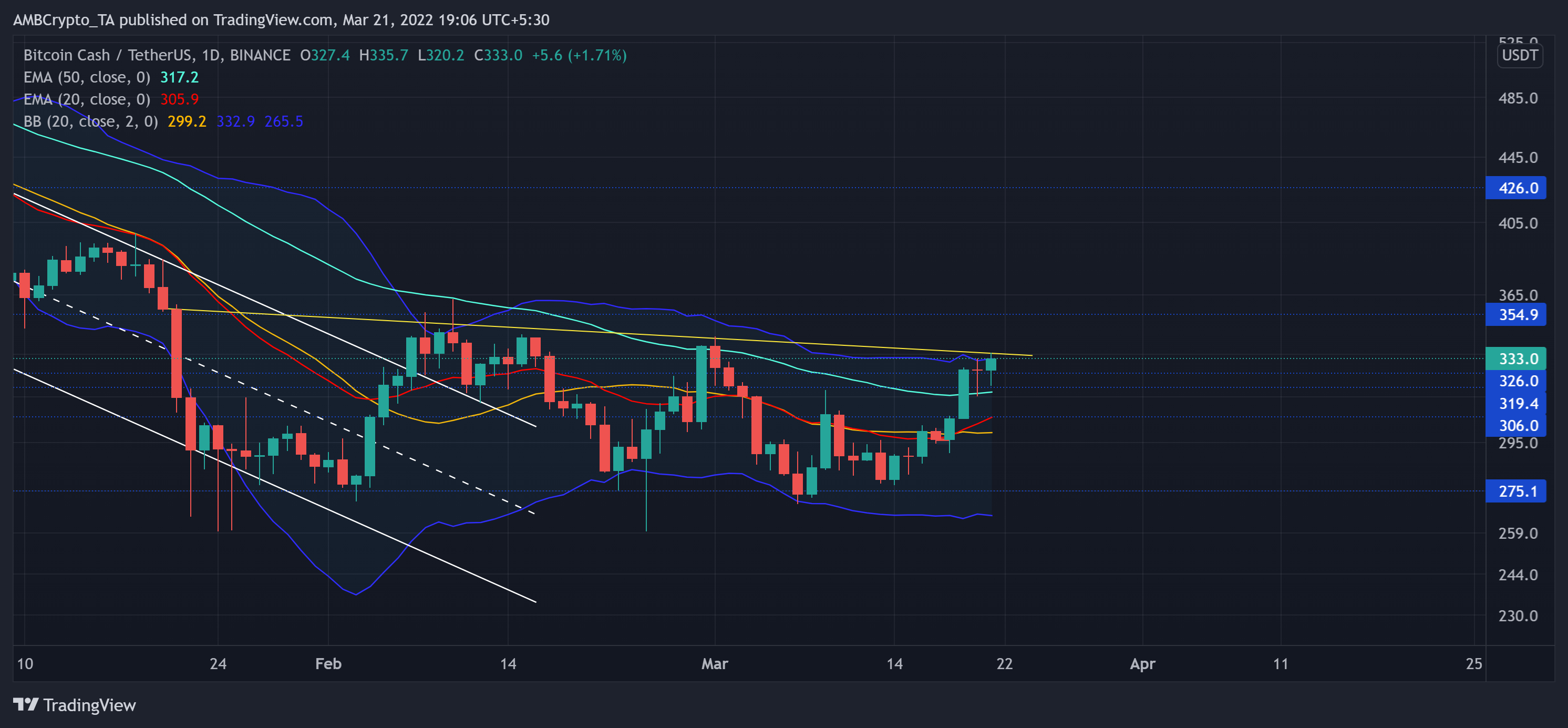Click the close value C333.0 in header

[x=498, y=55]
